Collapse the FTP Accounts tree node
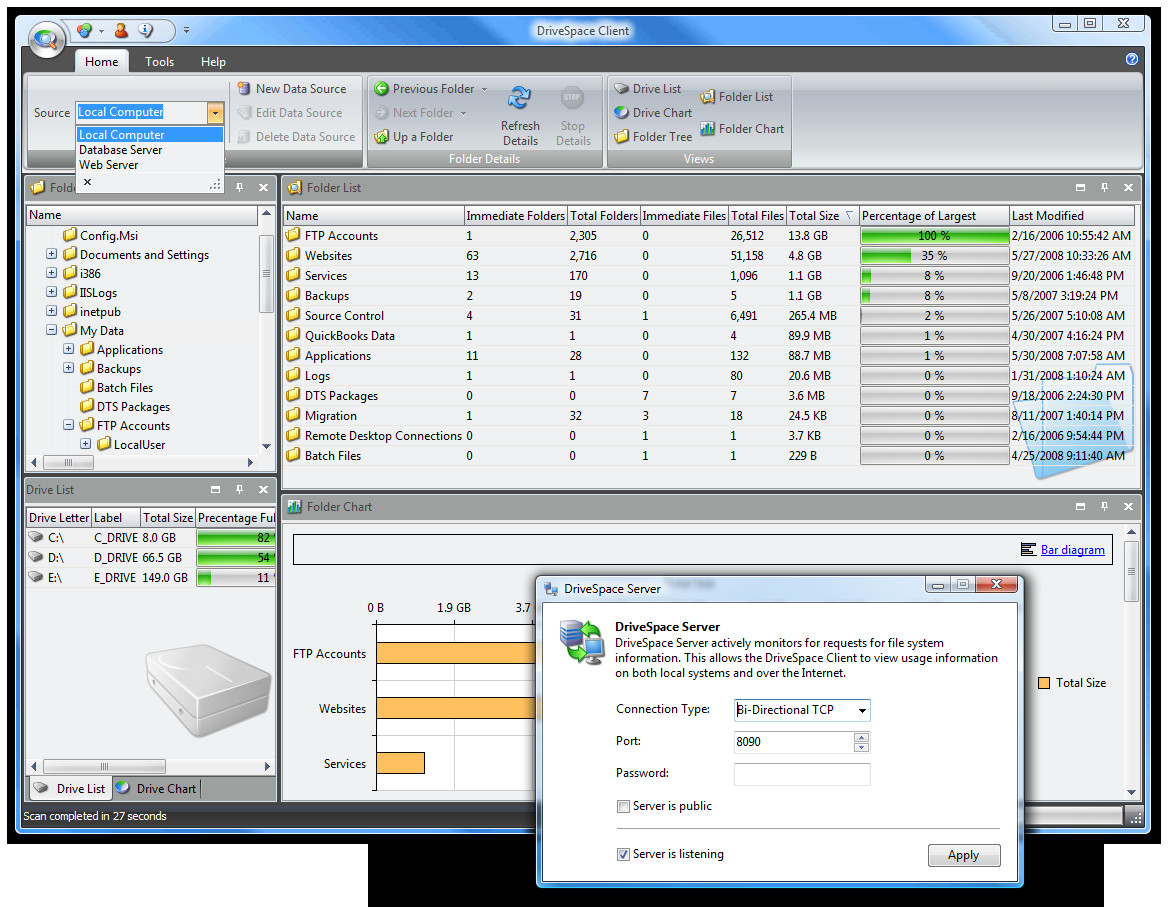Screen dimensions: 1170x907 (69, 424)
